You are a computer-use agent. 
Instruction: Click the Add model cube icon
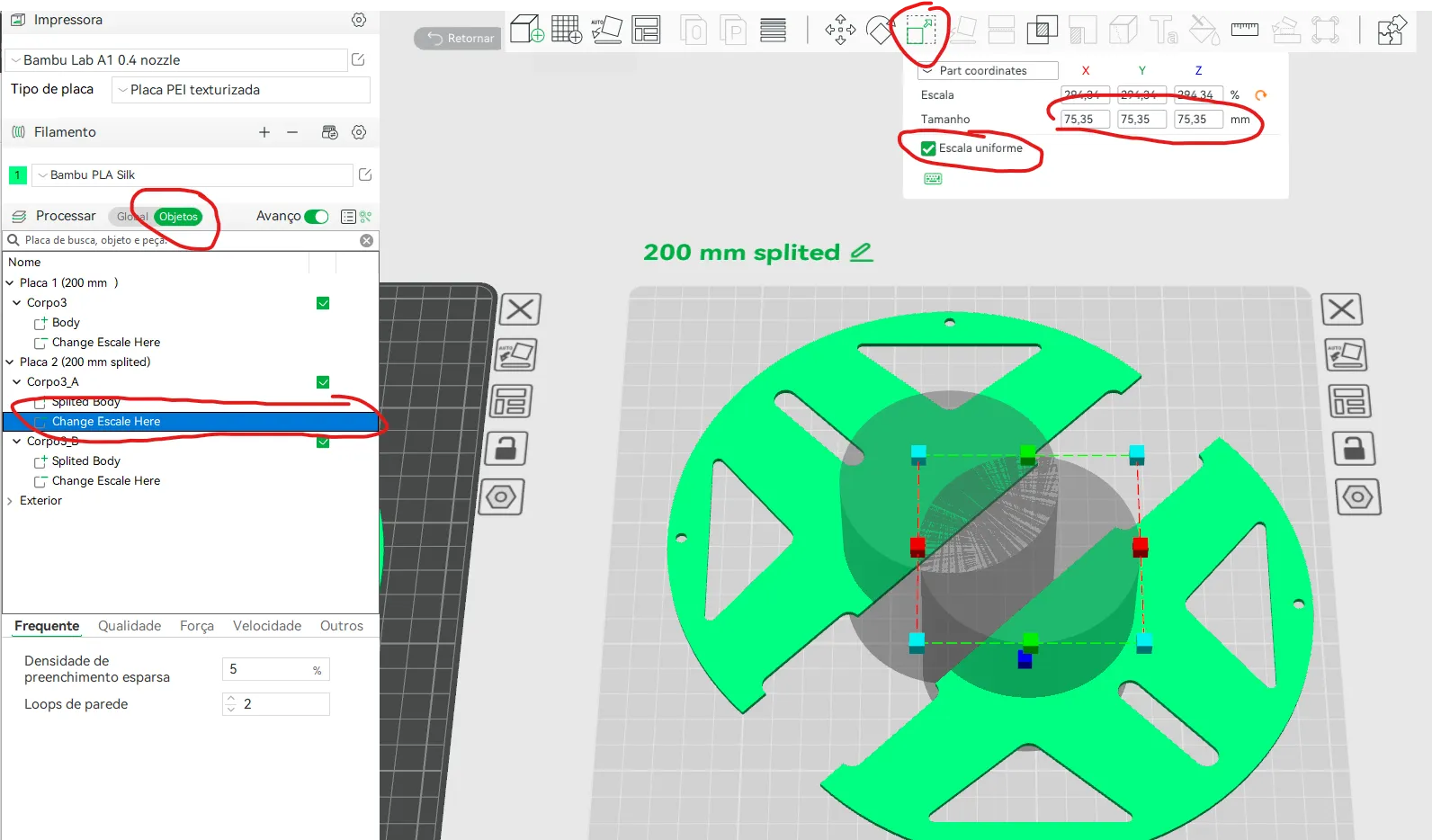[526, 30]
